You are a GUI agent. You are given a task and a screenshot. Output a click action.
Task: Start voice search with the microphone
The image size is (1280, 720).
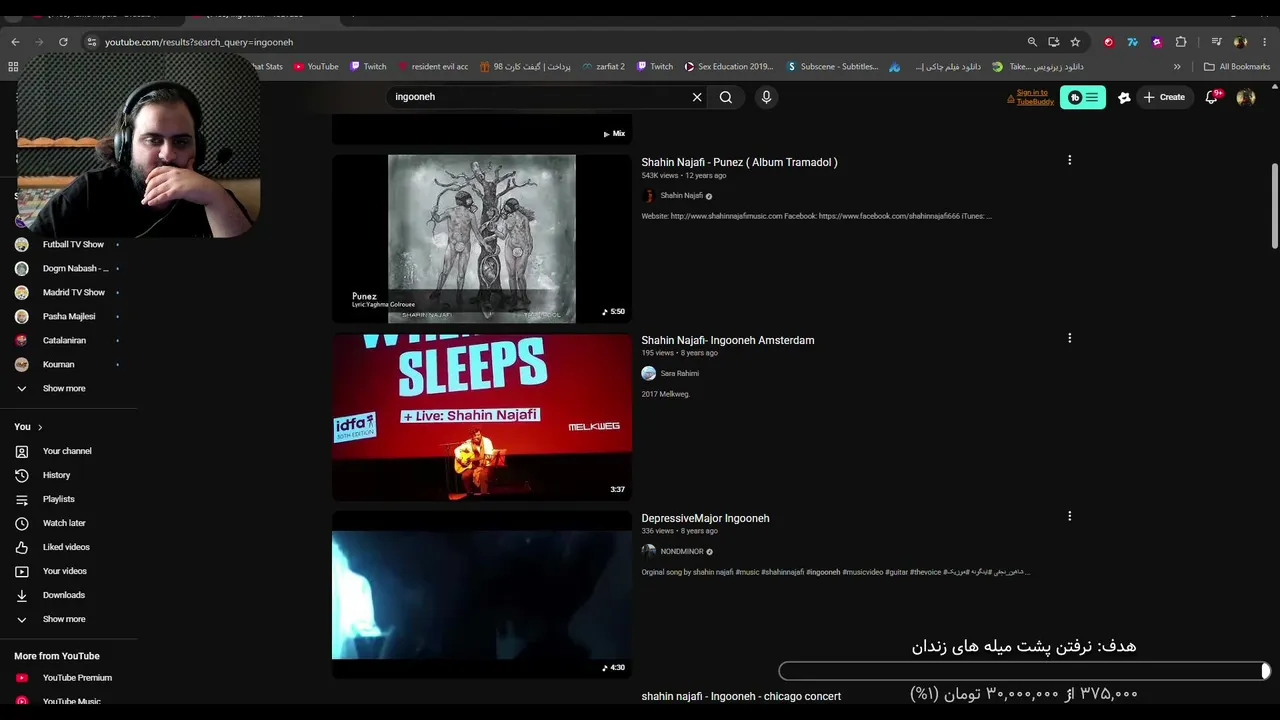tap(766, 97)
